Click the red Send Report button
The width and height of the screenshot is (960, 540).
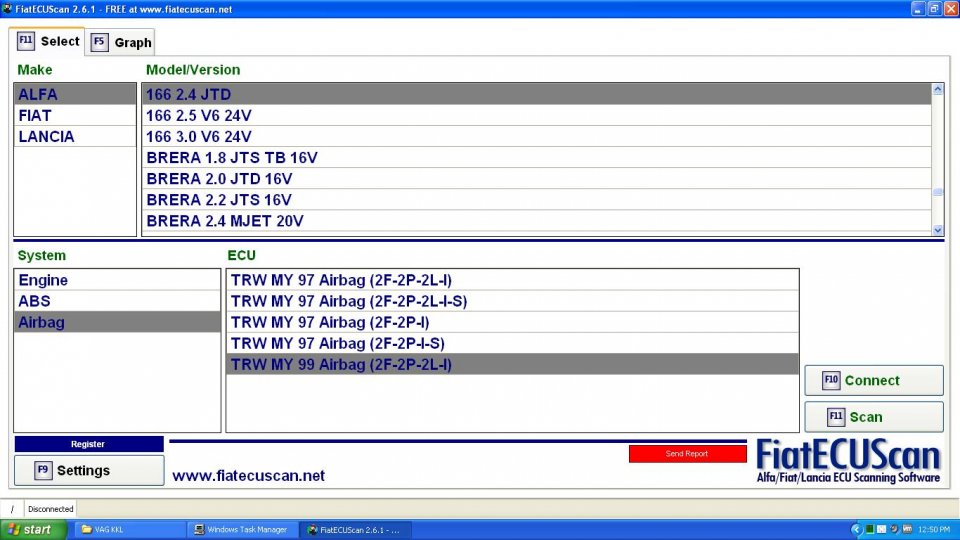pos(687,454)
